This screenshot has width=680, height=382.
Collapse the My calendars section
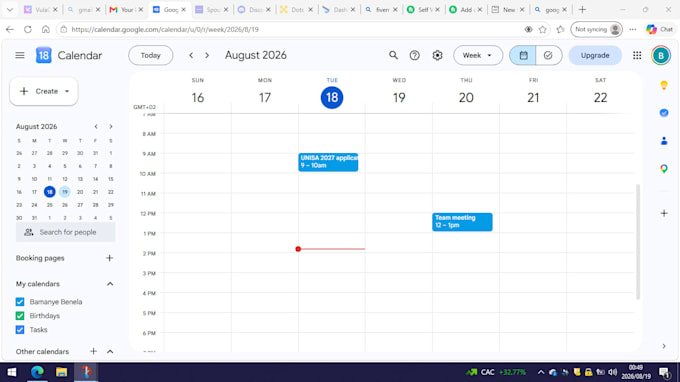pyautogui.click(x=110, y=284)
